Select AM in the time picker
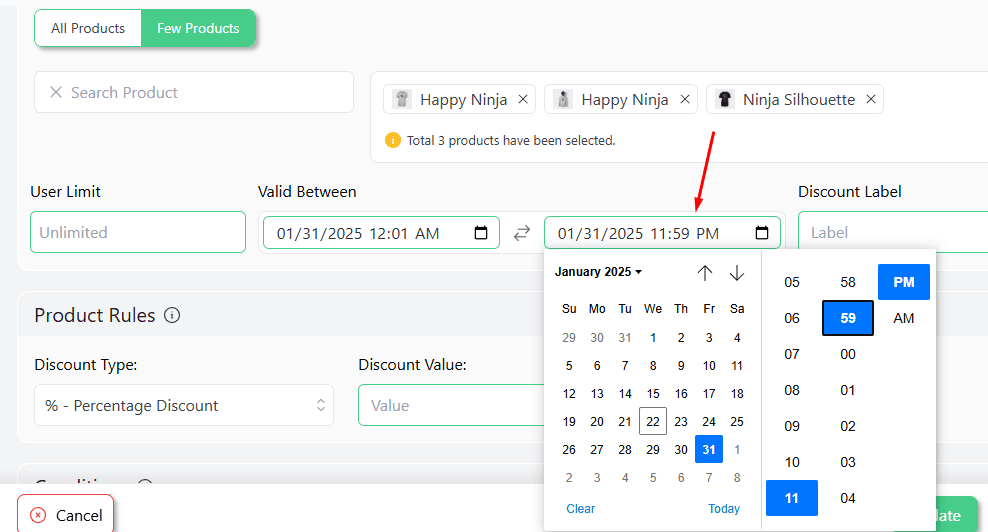 pyautogui.click(x=903, y=318)
